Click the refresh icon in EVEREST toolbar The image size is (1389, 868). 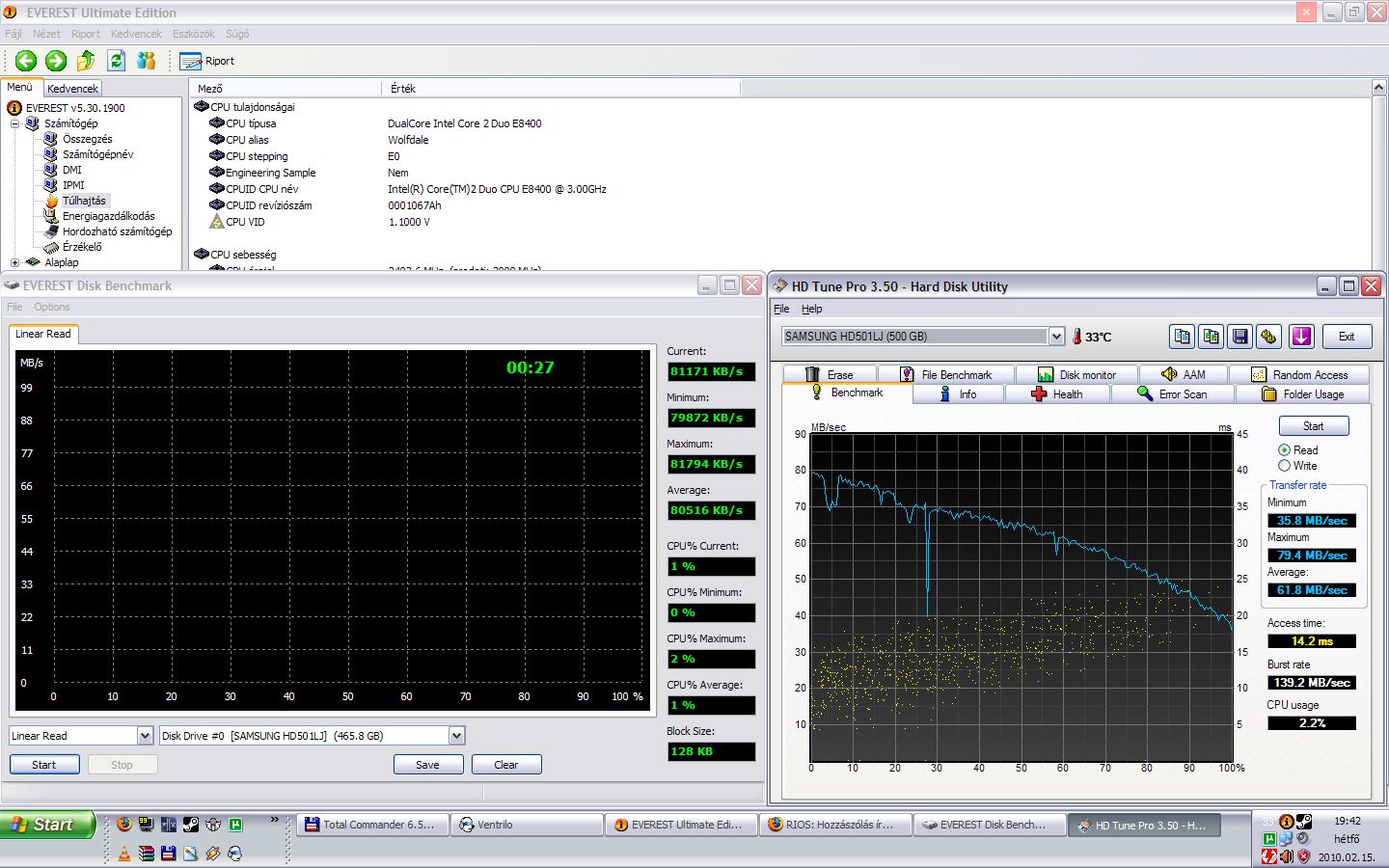tap(116, 61)
